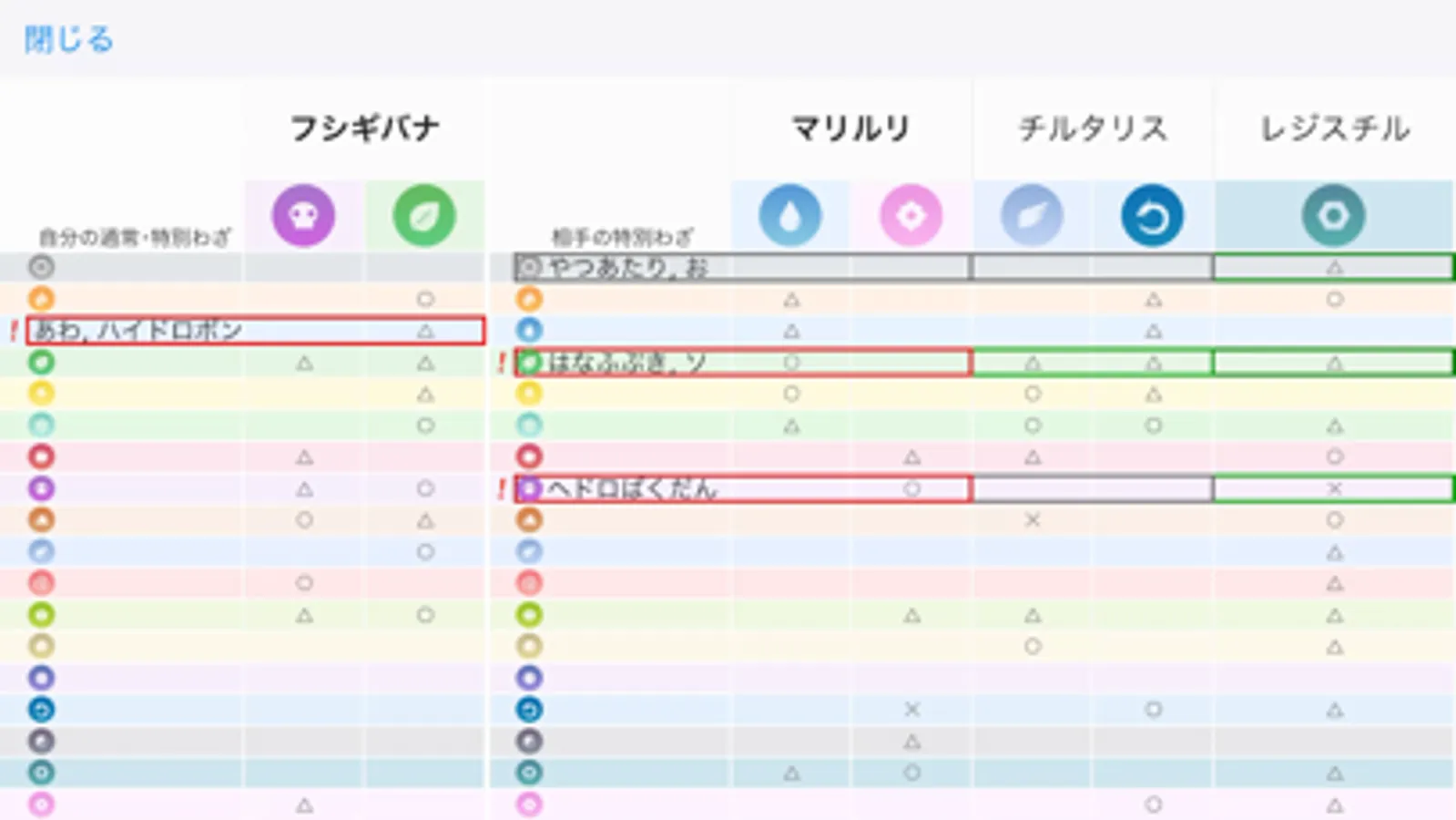1456x820 pixels.
Task: Click the Steel type icon in 相手の特別わざ list
Action: (529, 773)
